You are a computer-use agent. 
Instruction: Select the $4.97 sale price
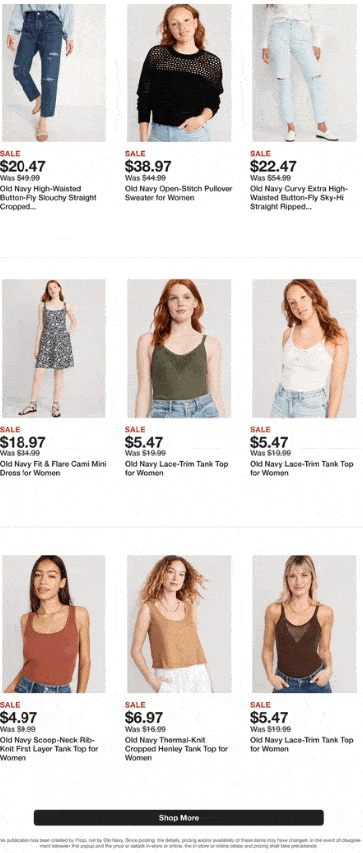click(19, 718)
